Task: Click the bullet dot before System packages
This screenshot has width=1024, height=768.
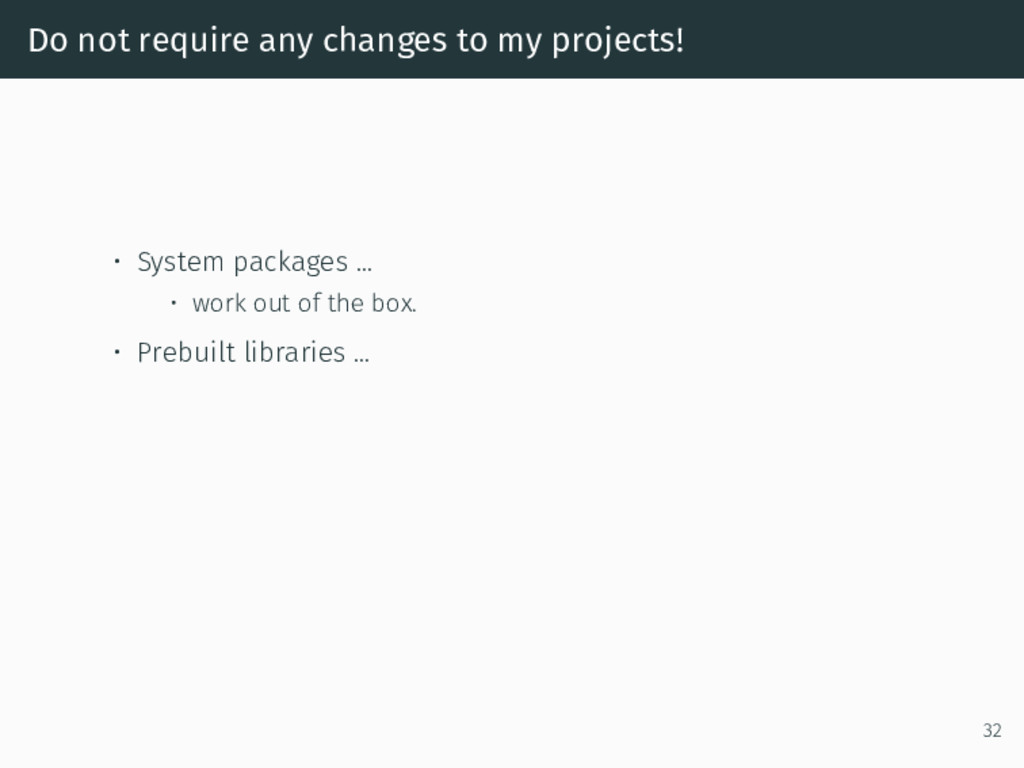Action: (117, 262)
